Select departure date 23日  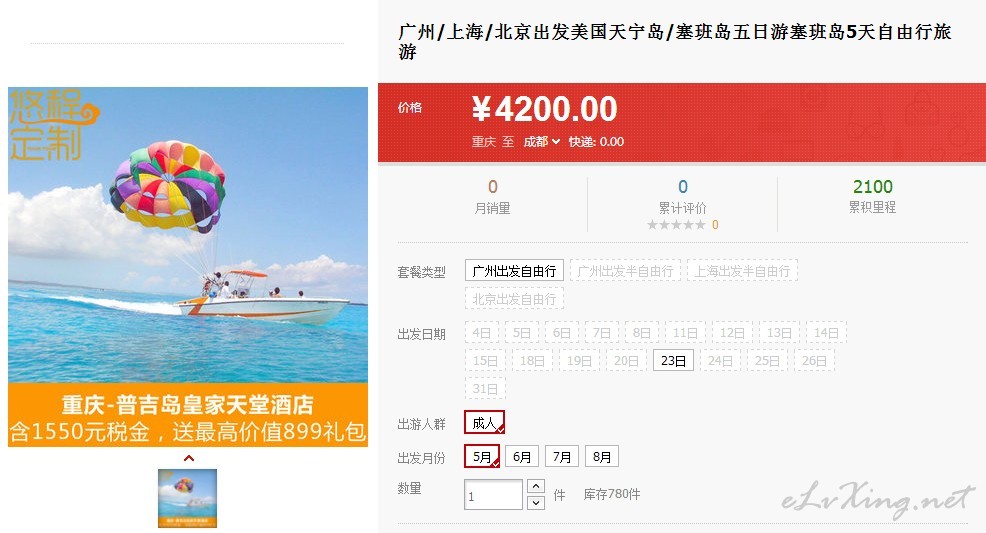point(673,360)
